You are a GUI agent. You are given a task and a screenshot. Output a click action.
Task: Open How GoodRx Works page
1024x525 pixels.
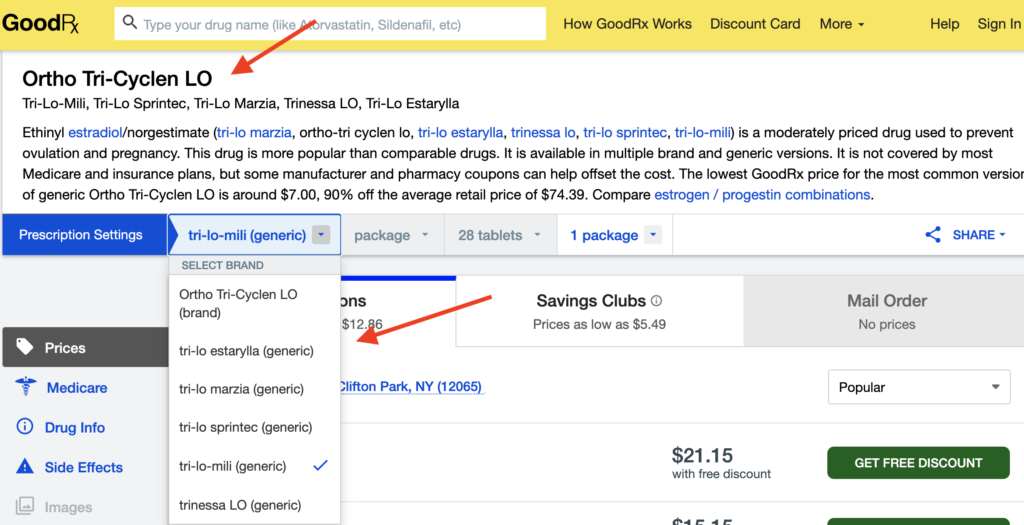[x=627, y=24]
